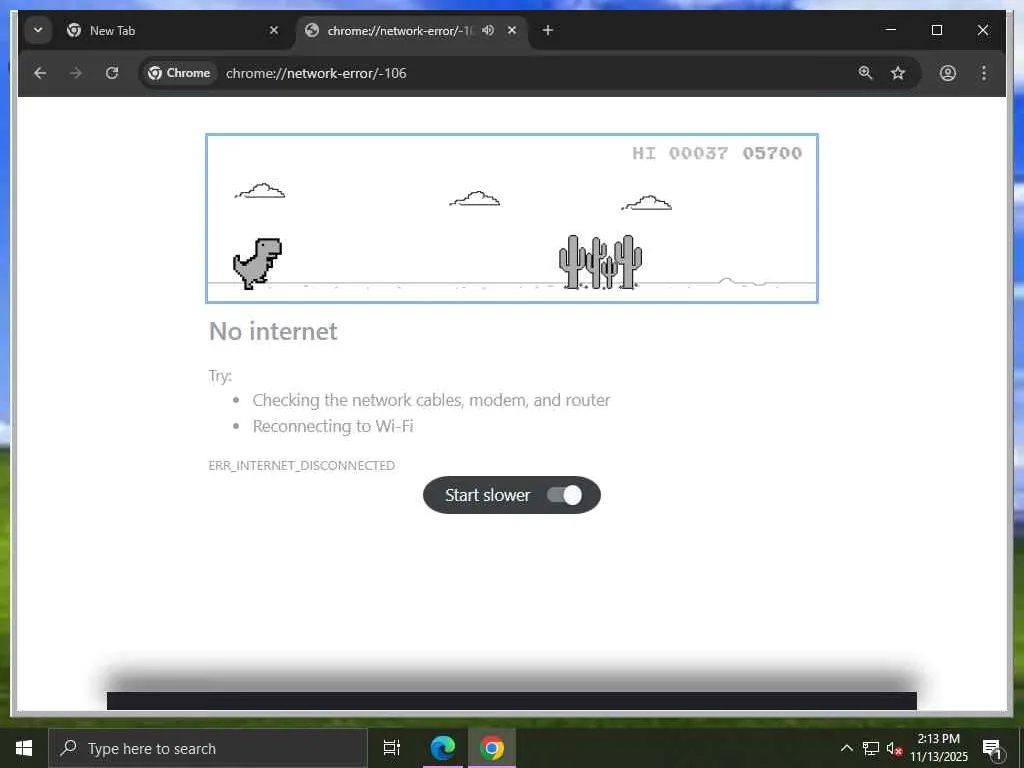Click the cactus cluster obstacle

[600, 262]
